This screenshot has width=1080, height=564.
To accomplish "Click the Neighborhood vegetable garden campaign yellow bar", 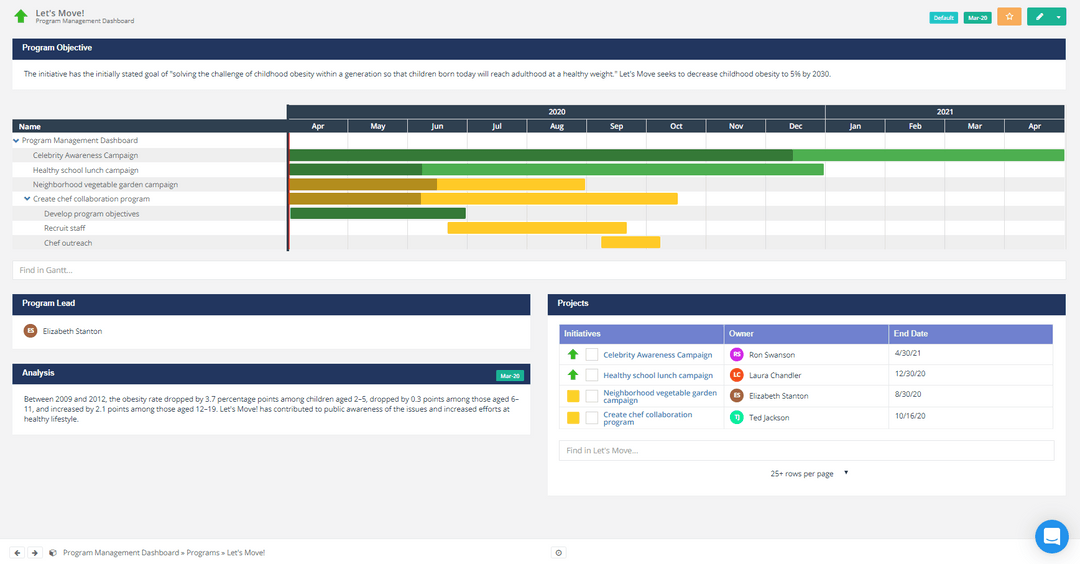I will point(437,185).
